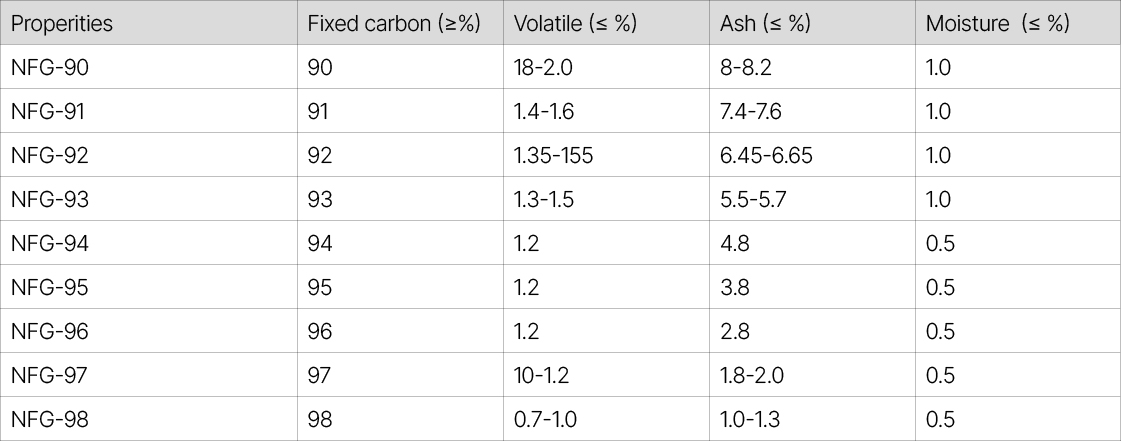1121x441 pixels.
Task: Click the NFG-93 moisture cell
Action: pos(938,200)
